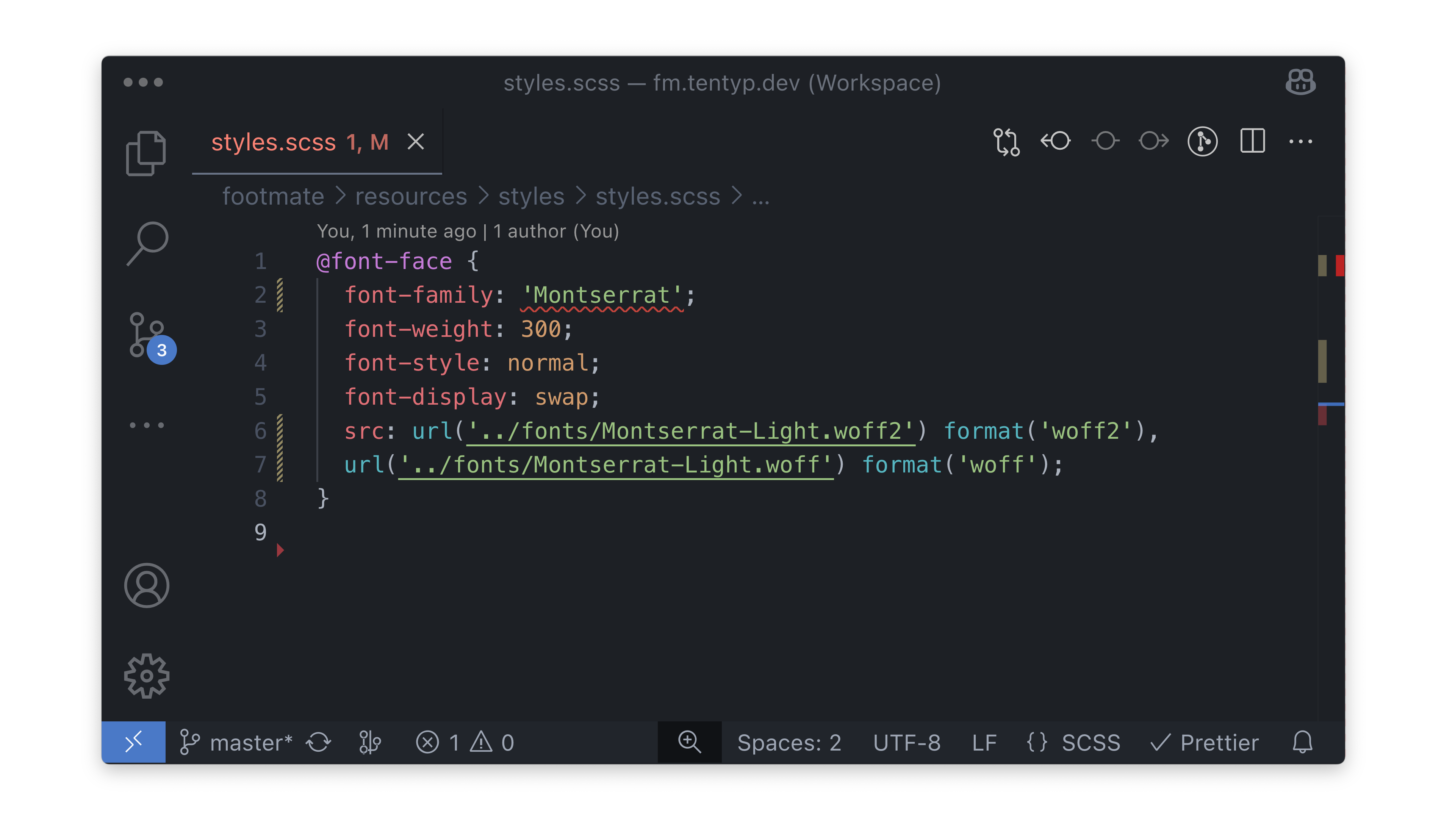Click the Open Changes compare icon

pyautogui.click(x=1006, y=142)
